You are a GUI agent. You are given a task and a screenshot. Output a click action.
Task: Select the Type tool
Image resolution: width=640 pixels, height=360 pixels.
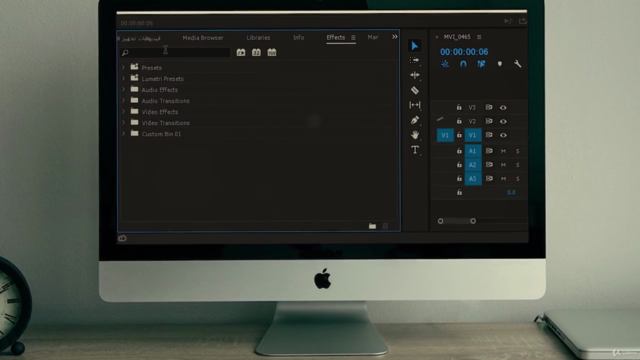[x=415, y=150]
